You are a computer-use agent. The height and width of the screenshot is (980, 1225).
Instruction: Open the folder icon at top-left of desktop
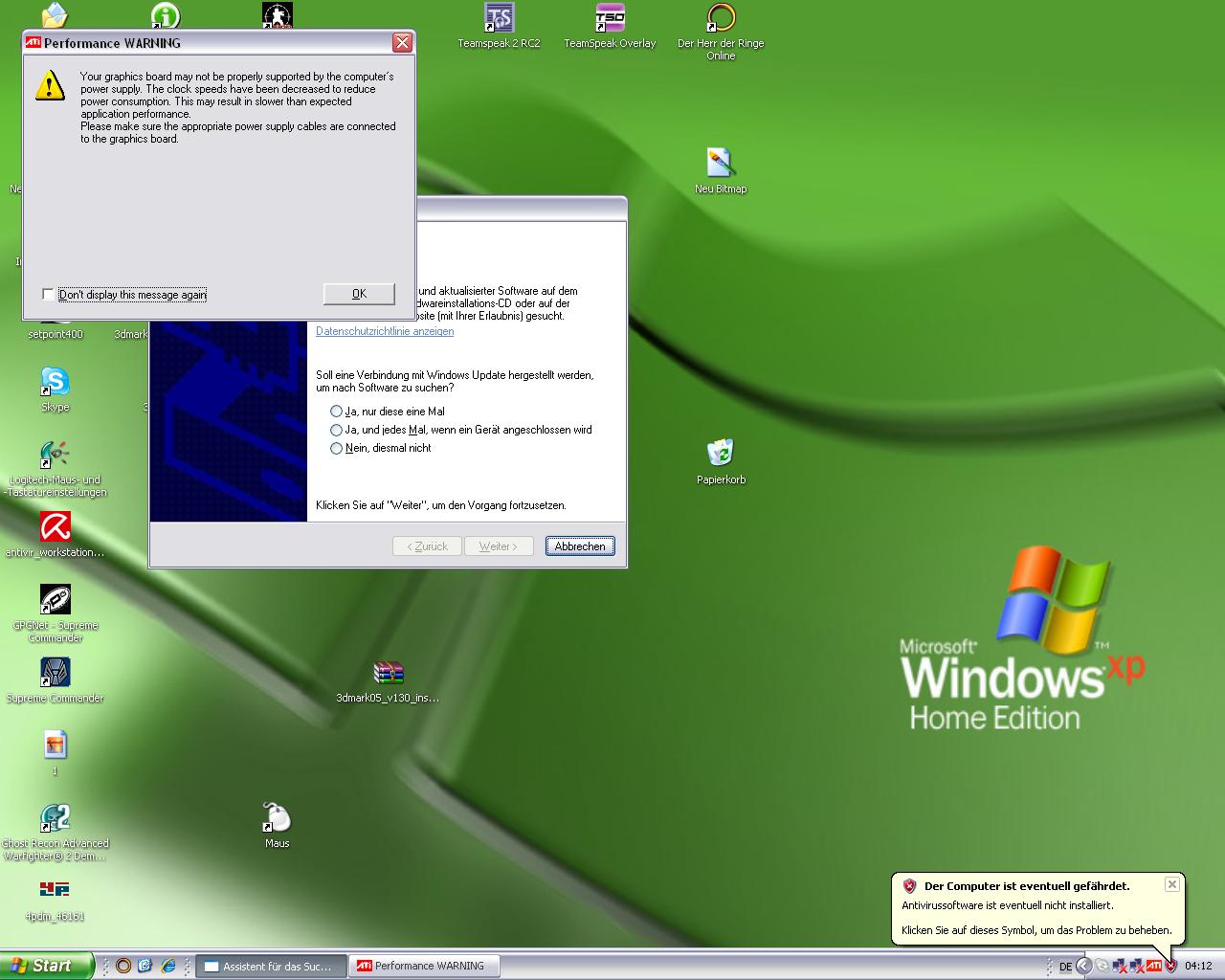click(55, 14)
